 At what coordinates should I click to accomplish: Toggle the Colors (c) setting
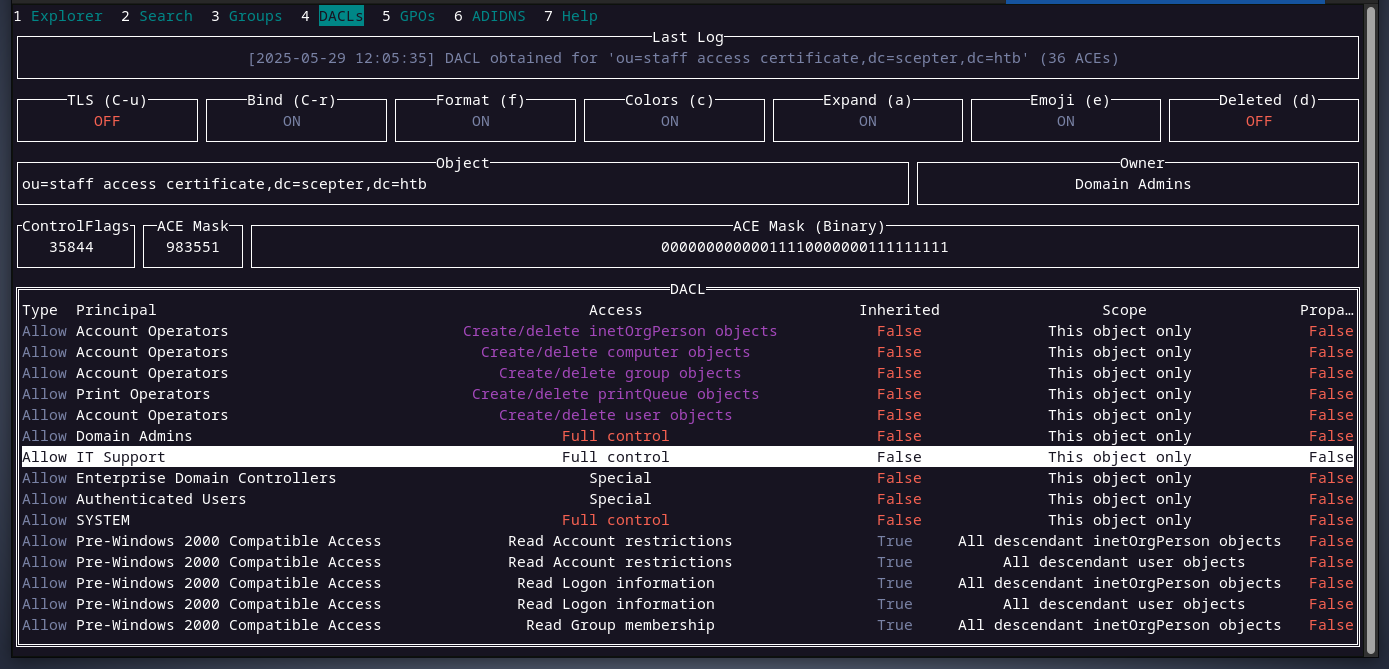669,121
